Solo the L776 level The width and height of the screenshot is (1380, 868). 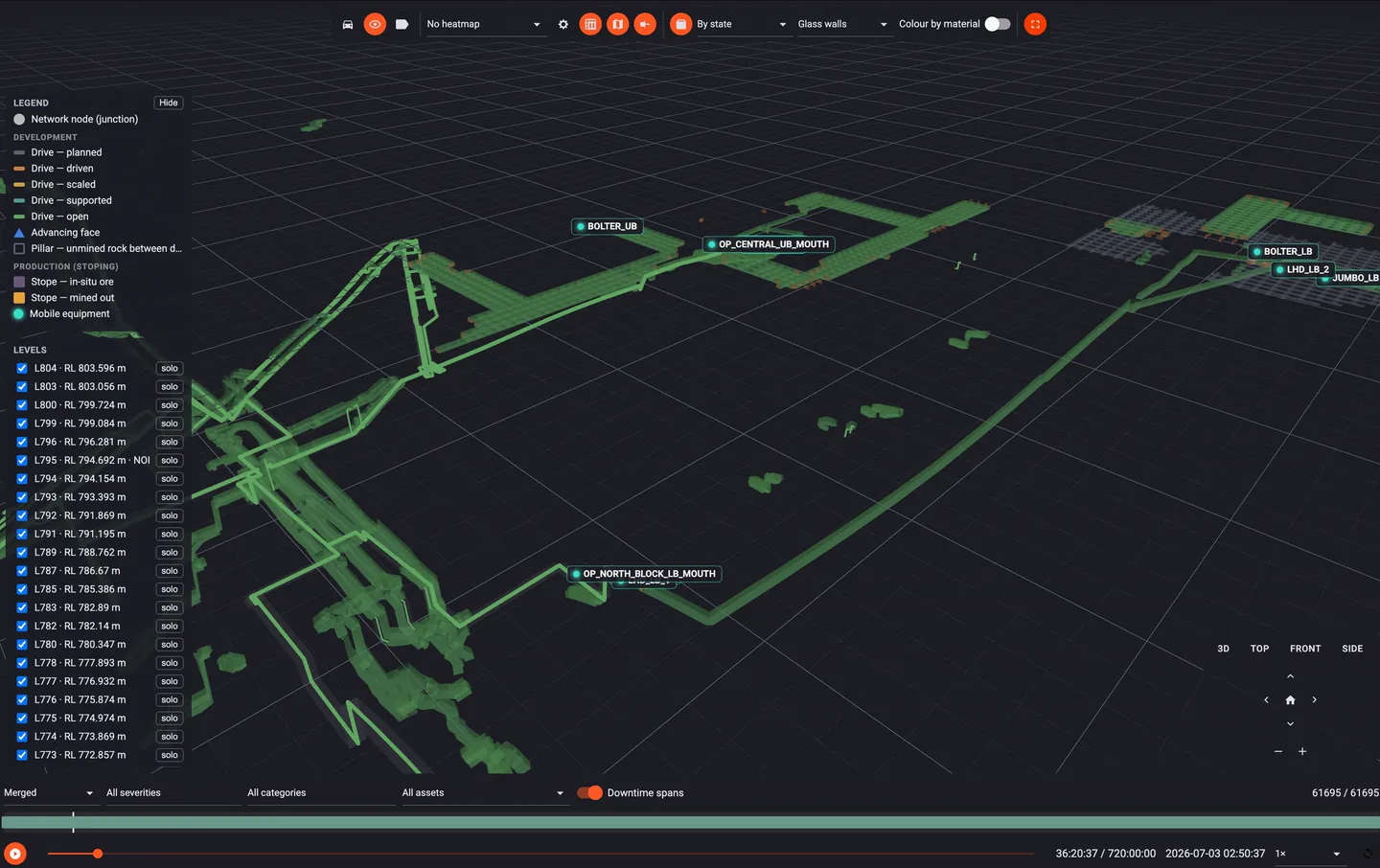tap(170, 699)
